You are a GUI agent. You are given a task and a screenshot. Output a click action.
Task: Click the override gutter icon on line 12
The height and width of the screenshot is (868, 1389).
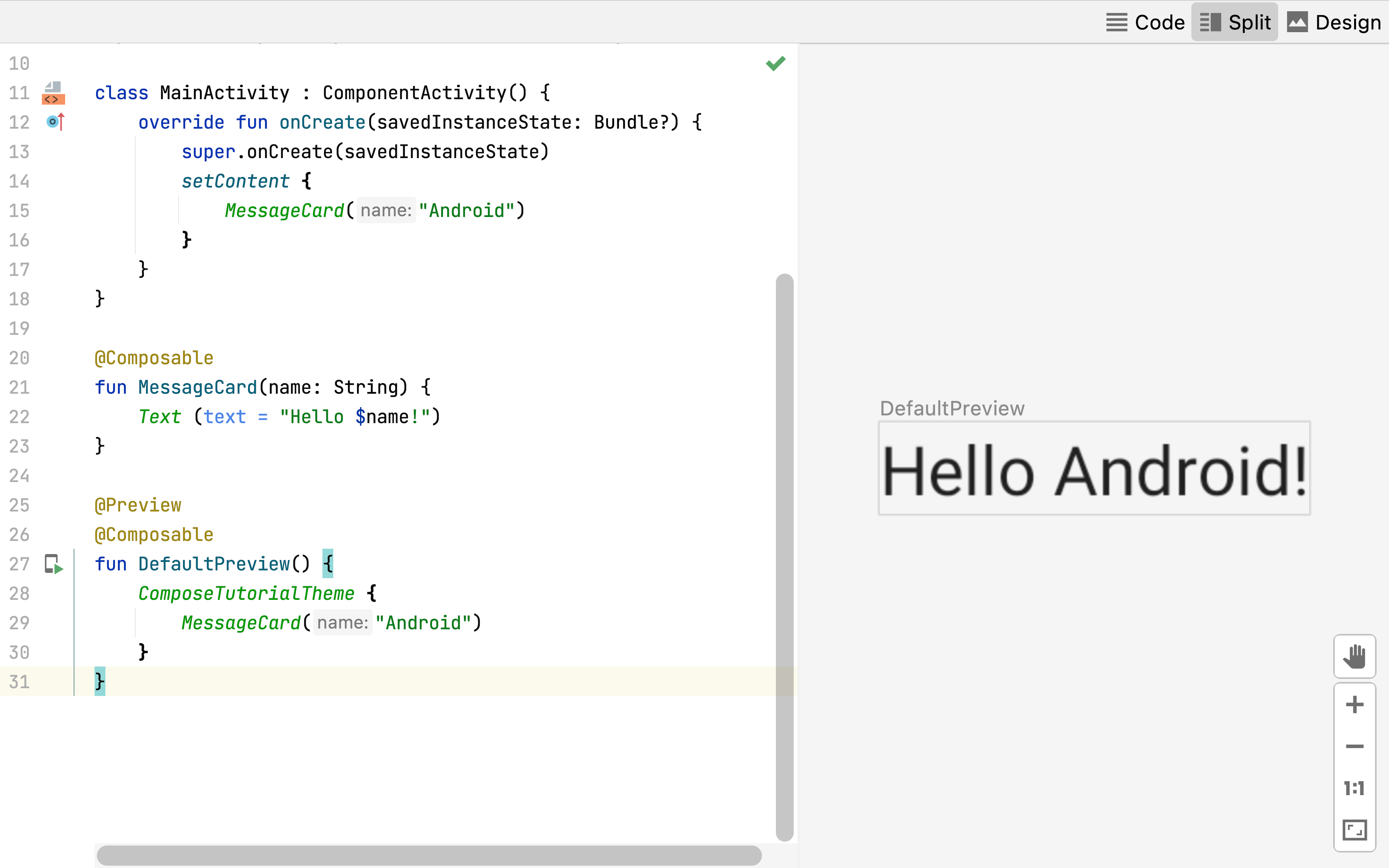tap(55, 122)
